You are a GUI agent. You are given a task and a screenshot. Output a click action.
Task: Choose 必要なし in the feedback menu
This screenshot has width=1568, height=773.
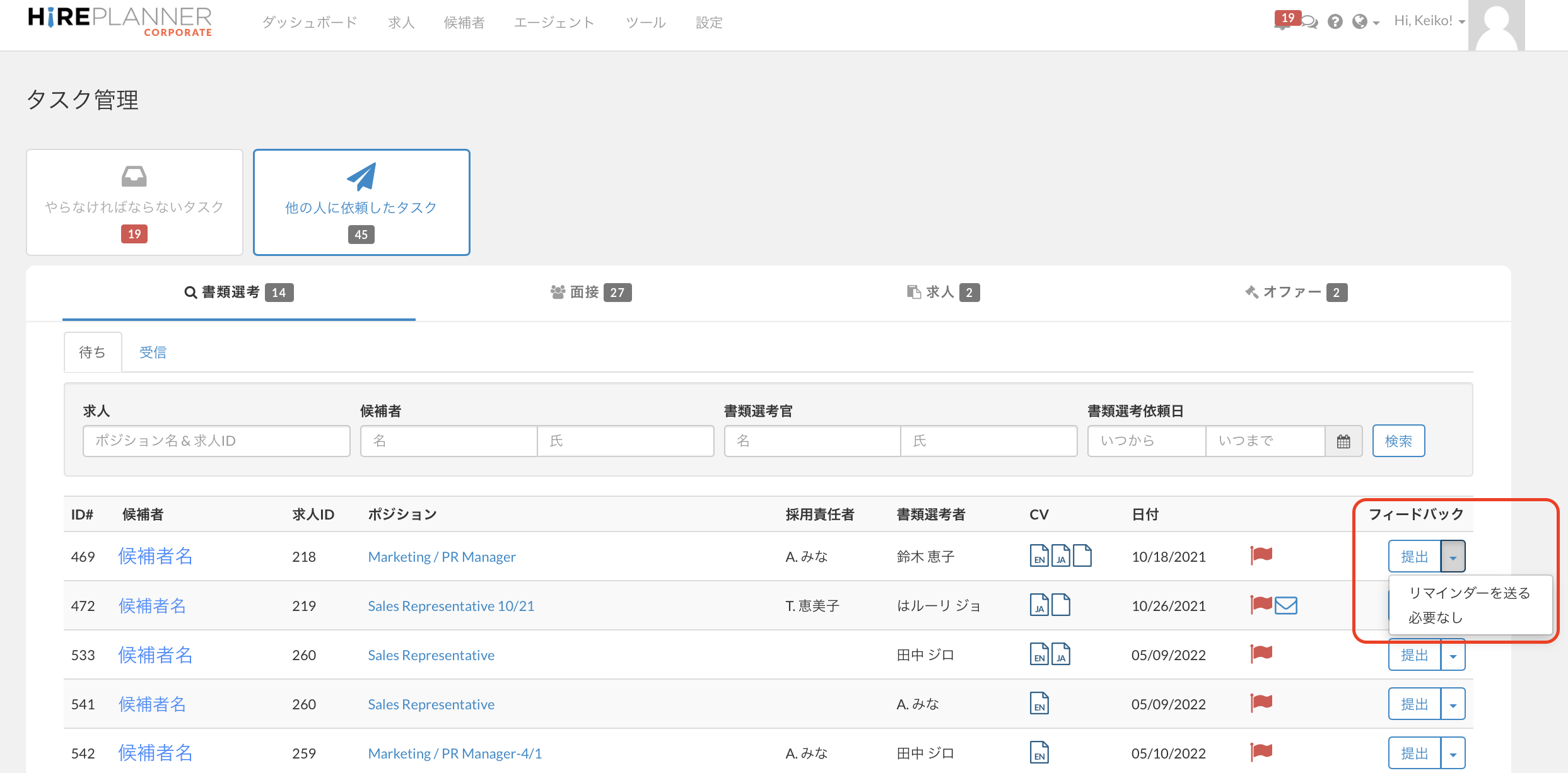tap(1436, 618)
